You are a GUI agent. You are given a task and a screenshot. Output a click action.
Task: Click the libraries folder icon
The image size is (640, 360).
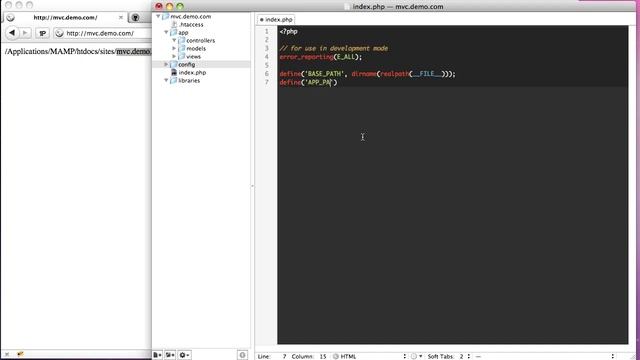coord(173,80)
